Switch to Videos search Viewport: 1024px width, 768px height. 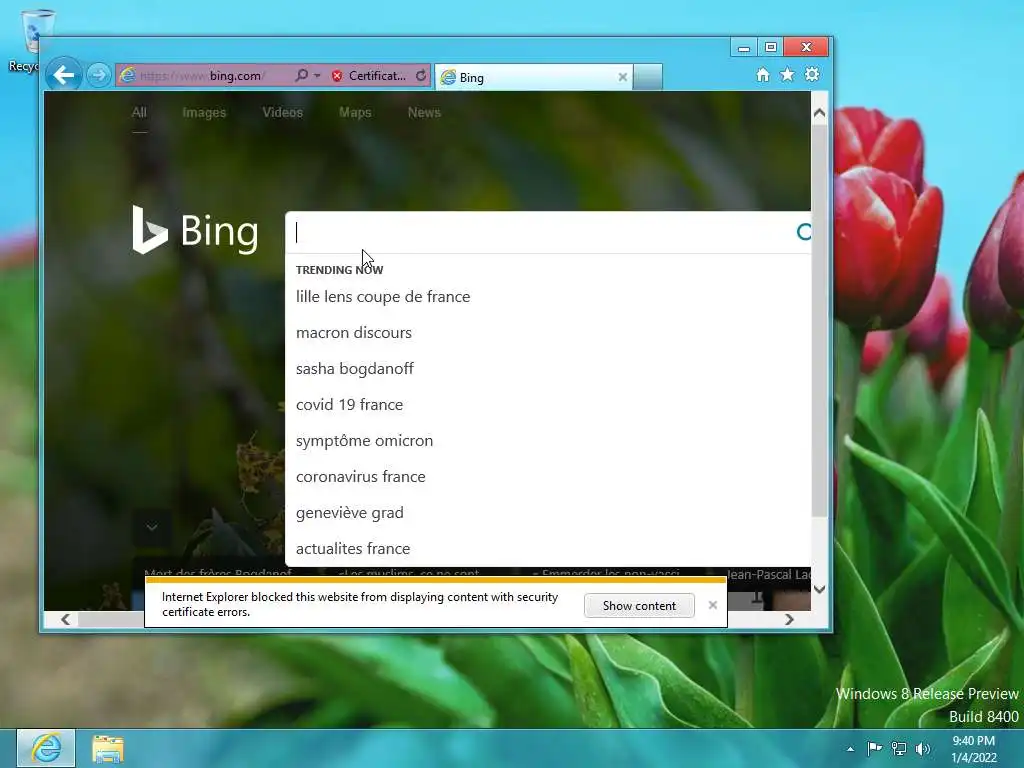pos(282,112)
